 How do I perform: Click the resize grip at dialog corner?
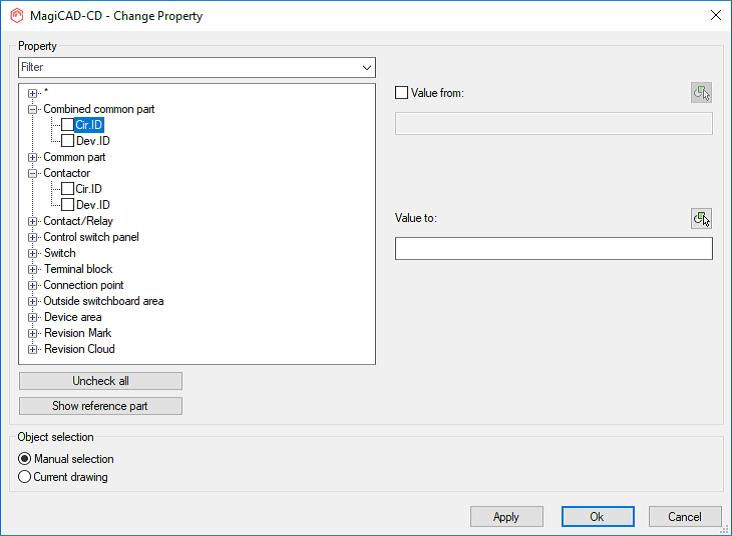pos(725,529)
